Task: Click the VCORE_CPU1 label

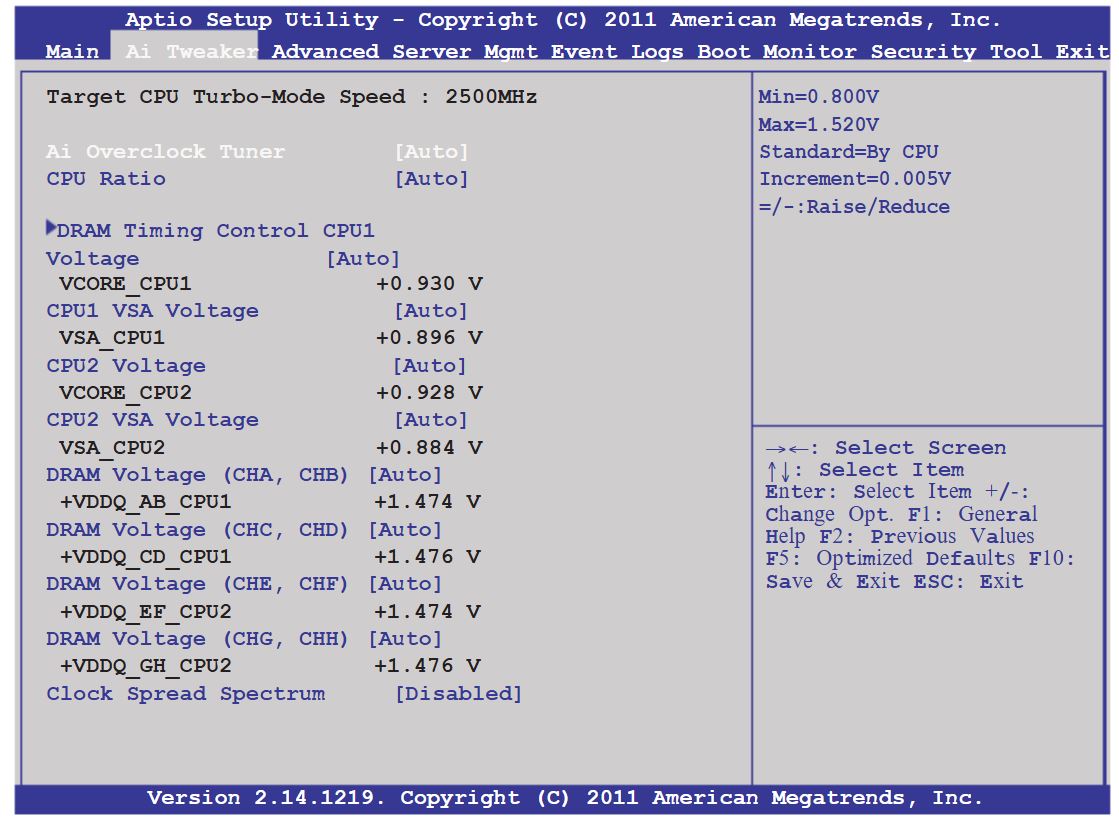Action: 126,285
